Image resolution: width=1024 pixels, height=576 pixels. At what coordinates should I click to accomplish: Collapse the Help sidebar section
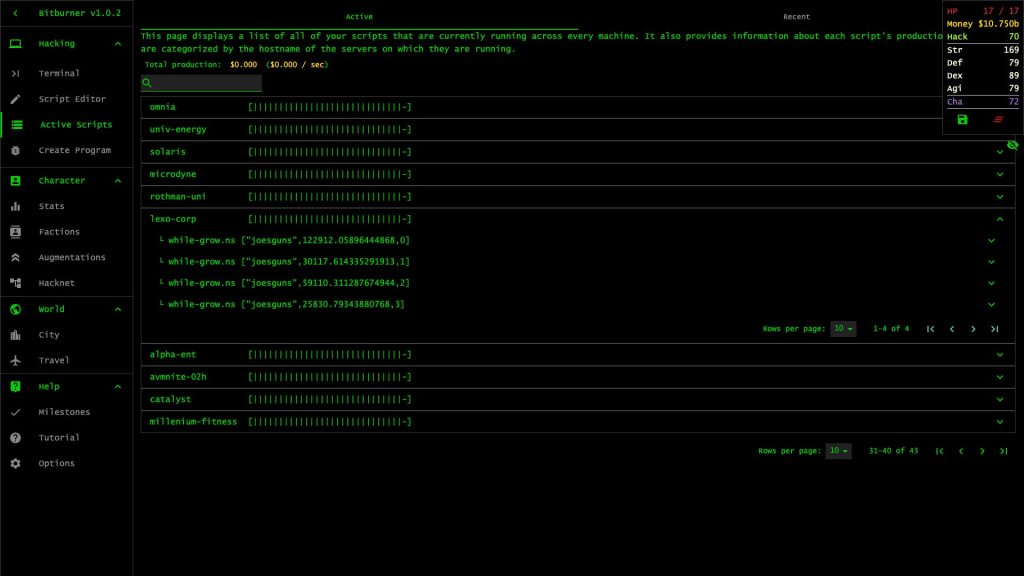[x=118, y=387]
